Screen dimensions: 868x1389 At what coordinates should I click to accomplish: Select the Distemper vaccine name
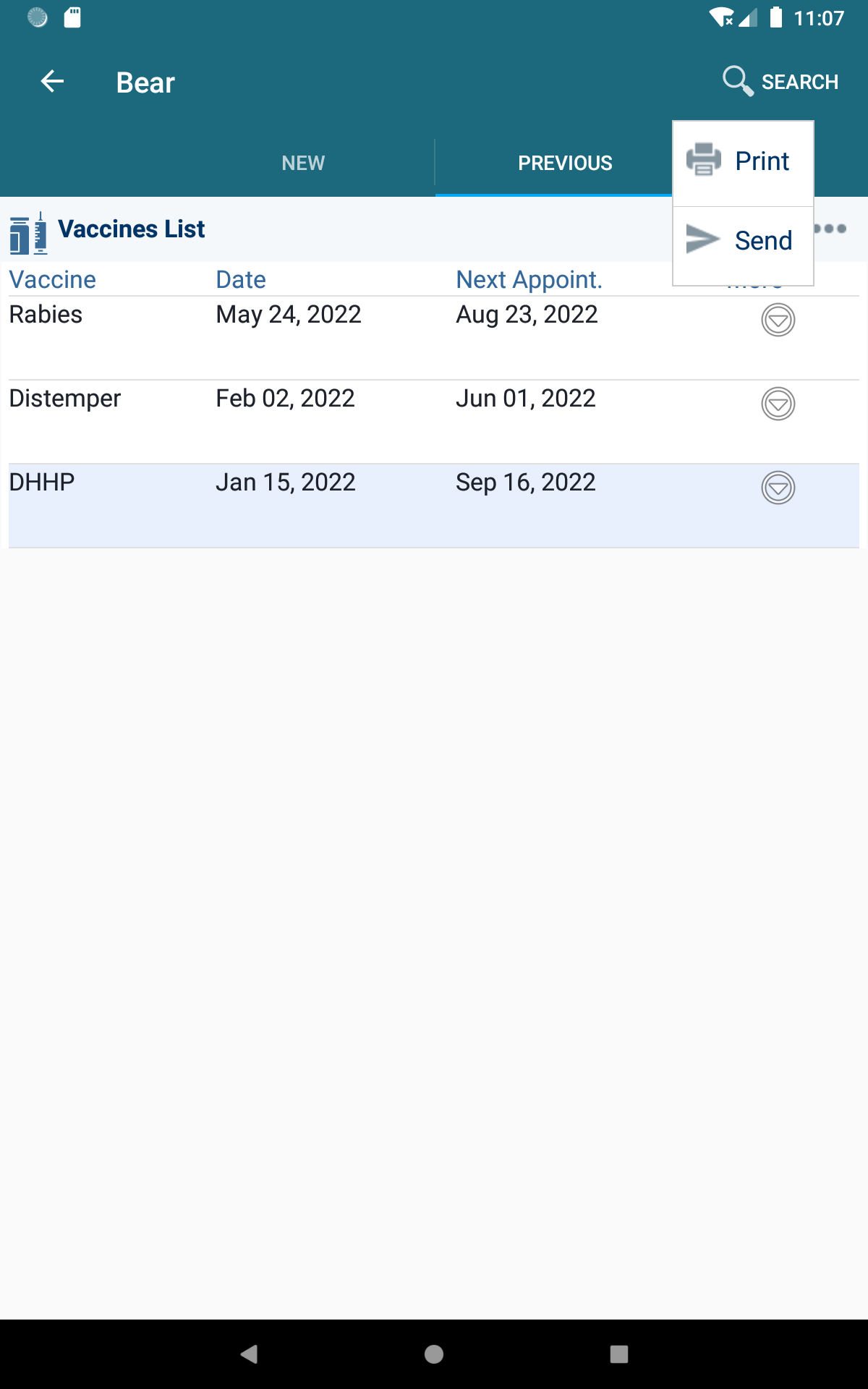coord(65,398)
